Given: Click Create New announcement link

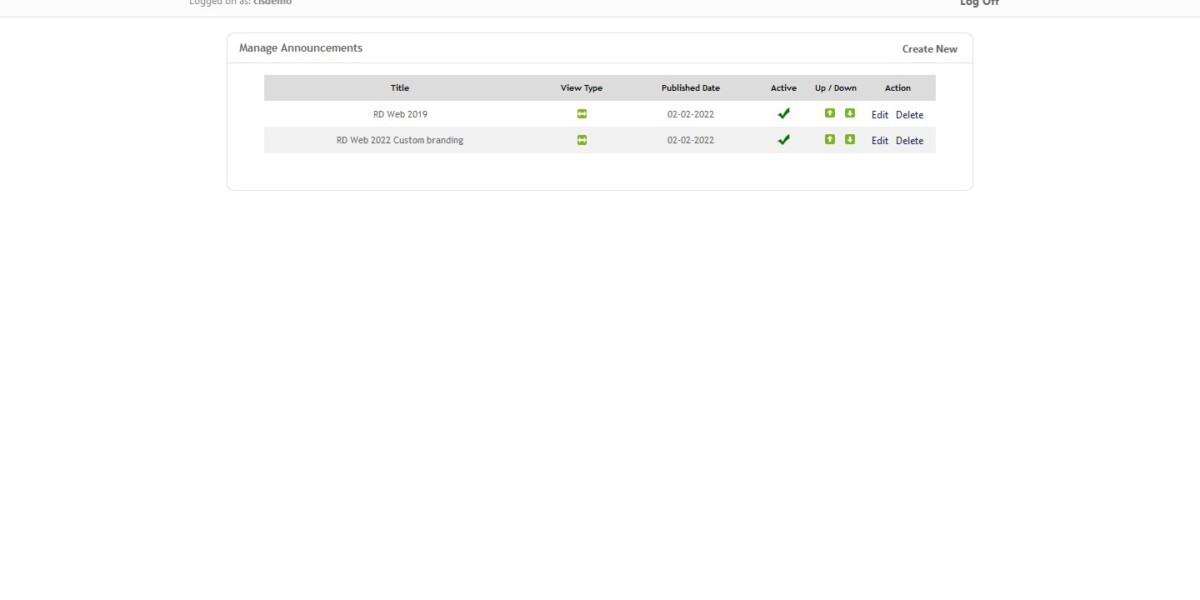Looking at the screenshot, I should (x=929, y=49).
